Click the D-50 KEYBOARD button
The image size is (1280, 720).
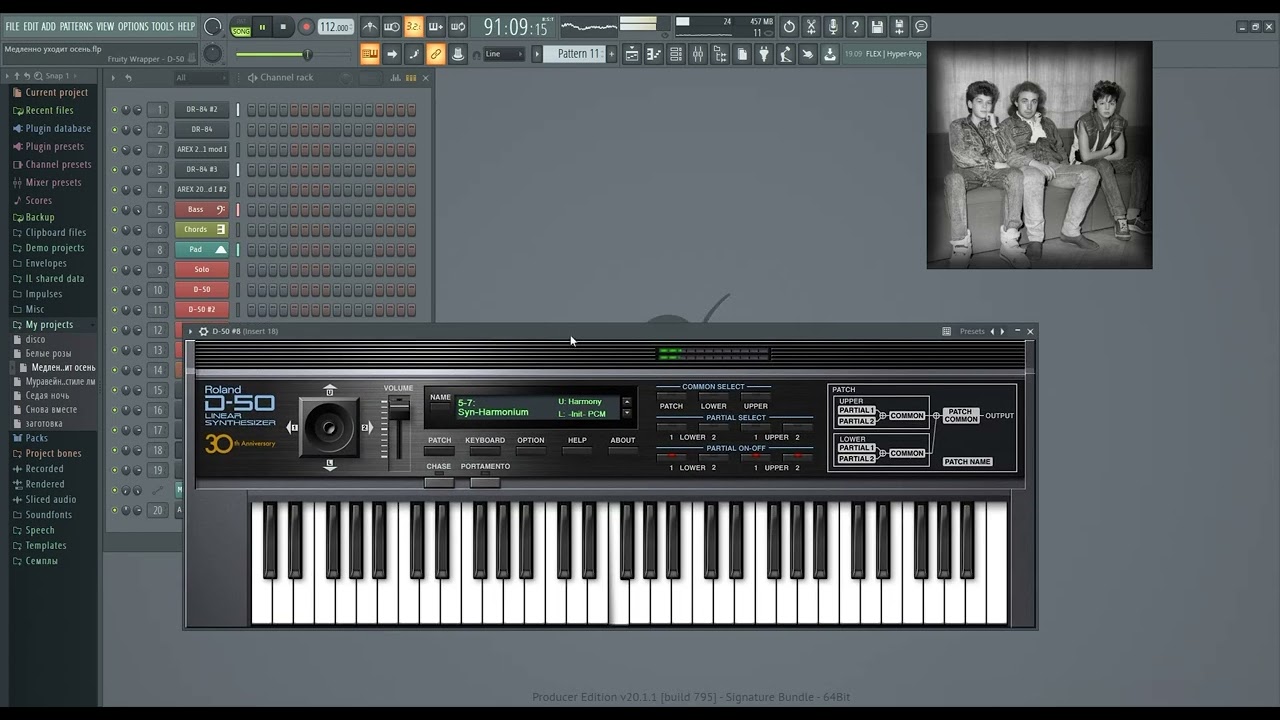(485, 450)
